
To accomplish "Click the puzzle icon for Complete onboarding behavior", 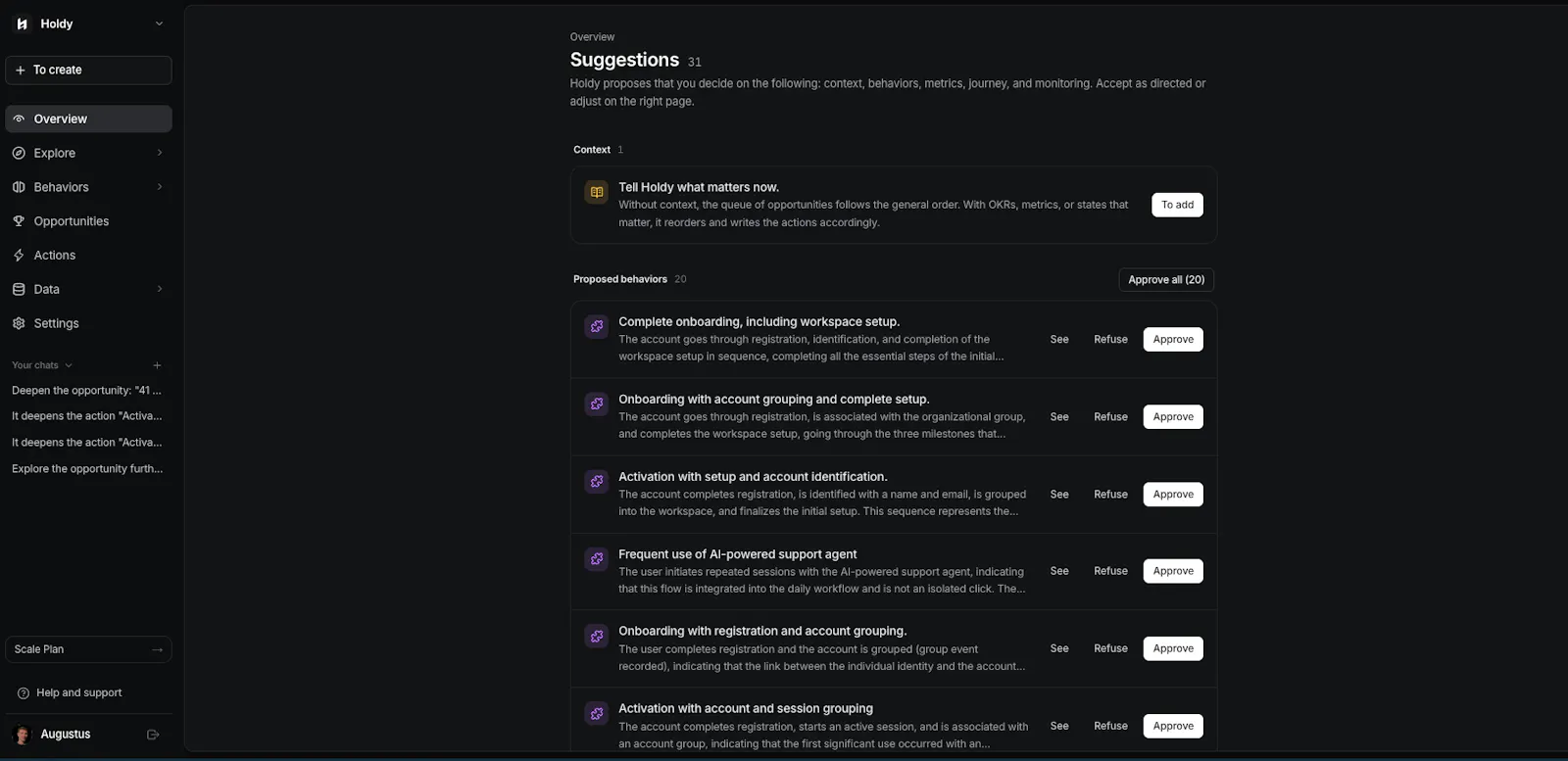I will point(597,326).
